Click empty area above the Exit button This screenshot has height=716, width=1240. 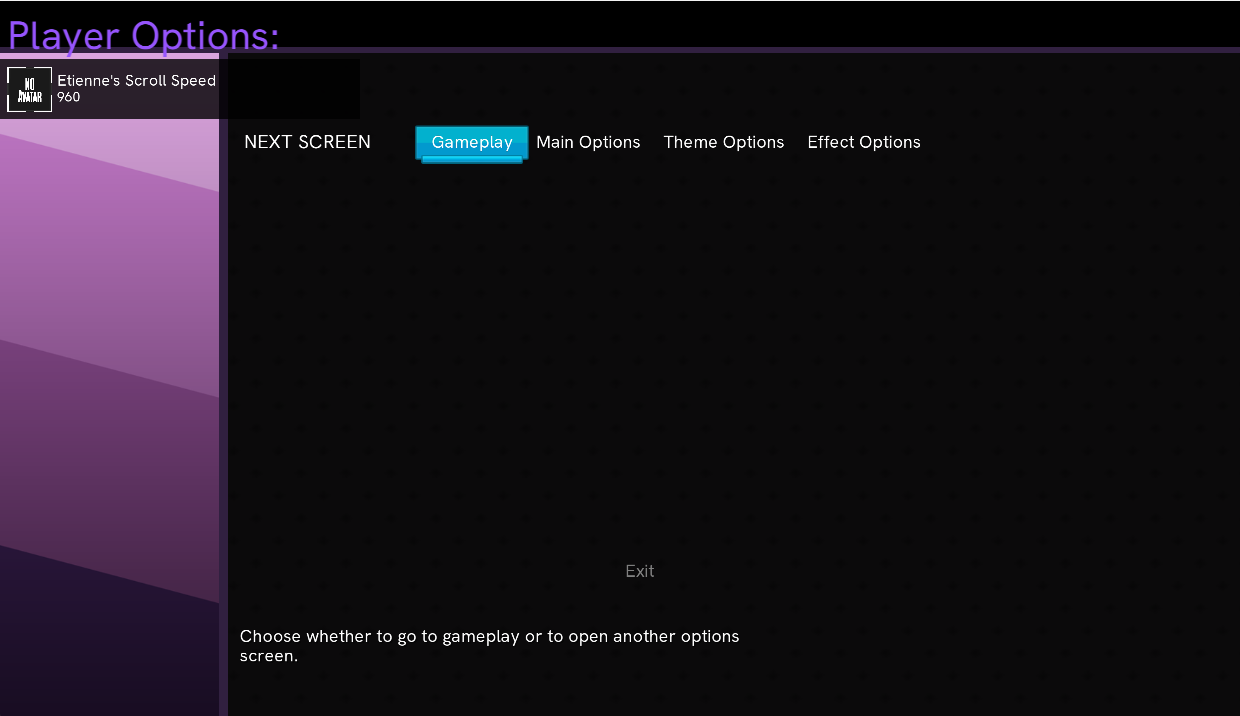640,400
